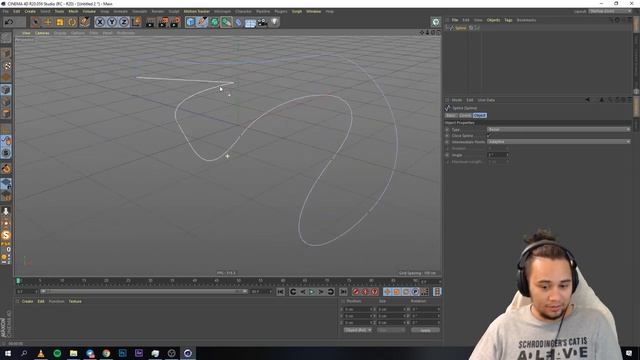
Task: Click the Record Active Objects button
Action: pyautogui.click(x=356, y=292)
